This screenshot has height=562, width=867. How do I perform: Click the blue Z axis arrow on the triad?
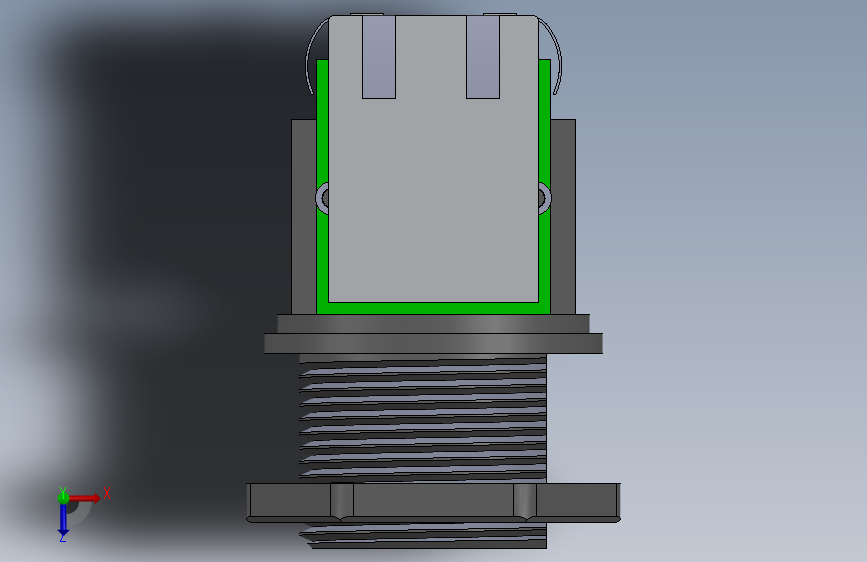coord(63,520)
